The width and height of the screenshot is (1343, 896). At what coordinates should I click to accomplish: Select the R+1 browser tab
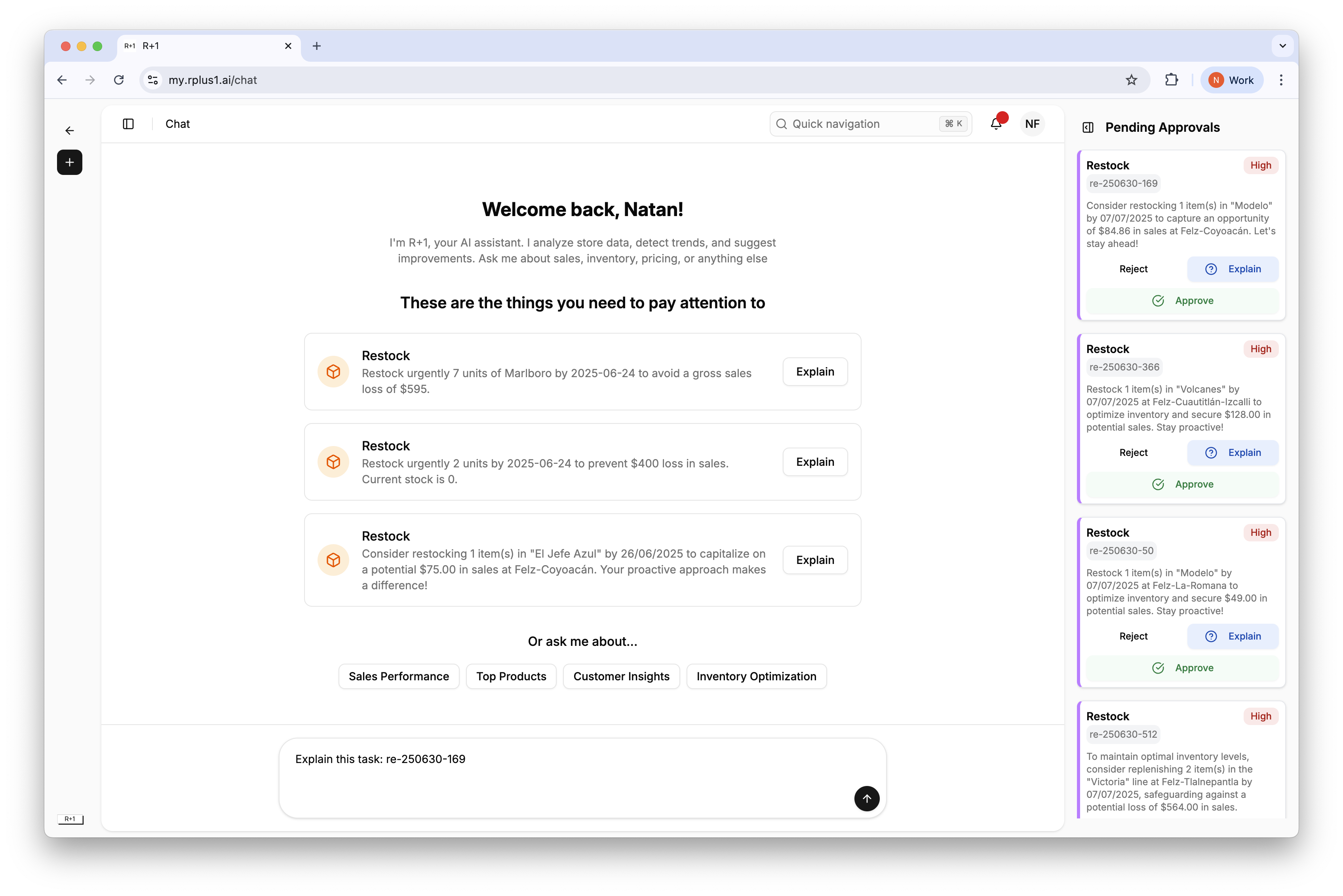[209, 46]
